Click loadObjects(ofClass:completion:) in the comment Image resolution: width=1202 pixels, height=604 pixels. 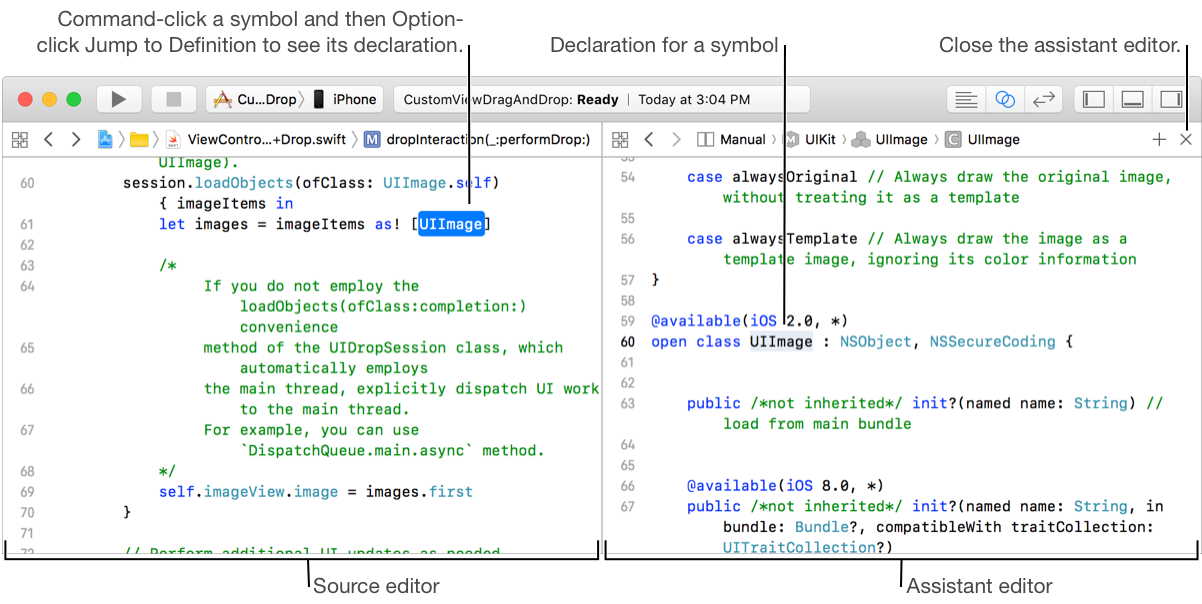tap(383, 306)
